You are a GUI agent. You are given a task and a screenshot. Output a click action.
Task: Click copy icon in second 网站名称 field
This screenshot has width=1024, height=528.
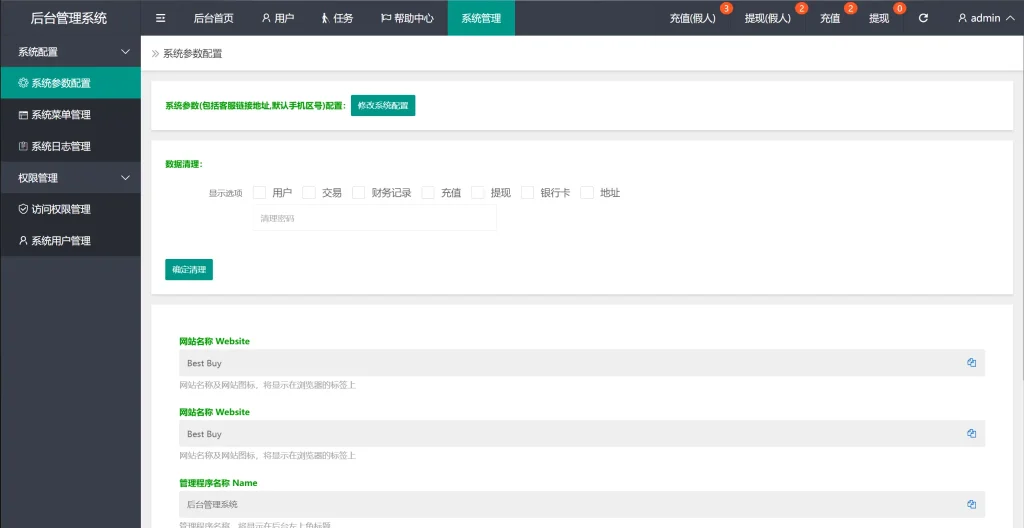(971, 434)
